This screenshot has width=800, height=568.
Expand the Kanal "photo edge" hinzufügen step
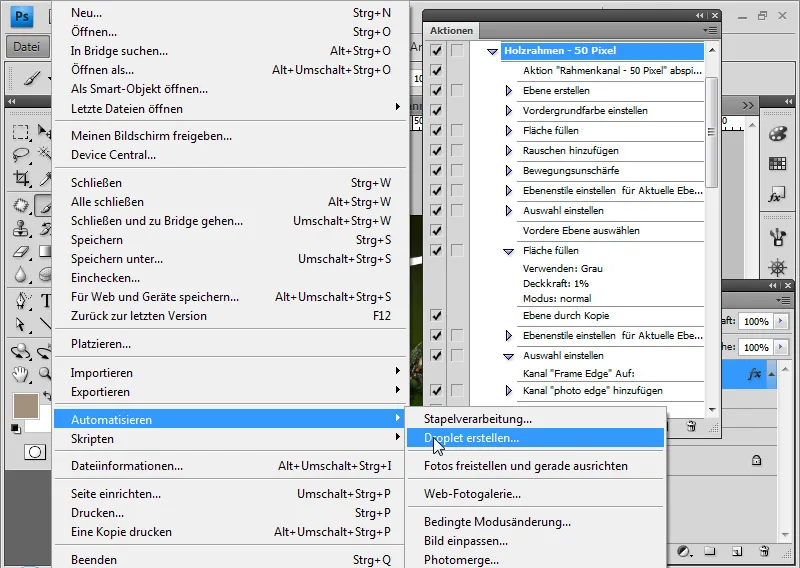tap(508, 390)
